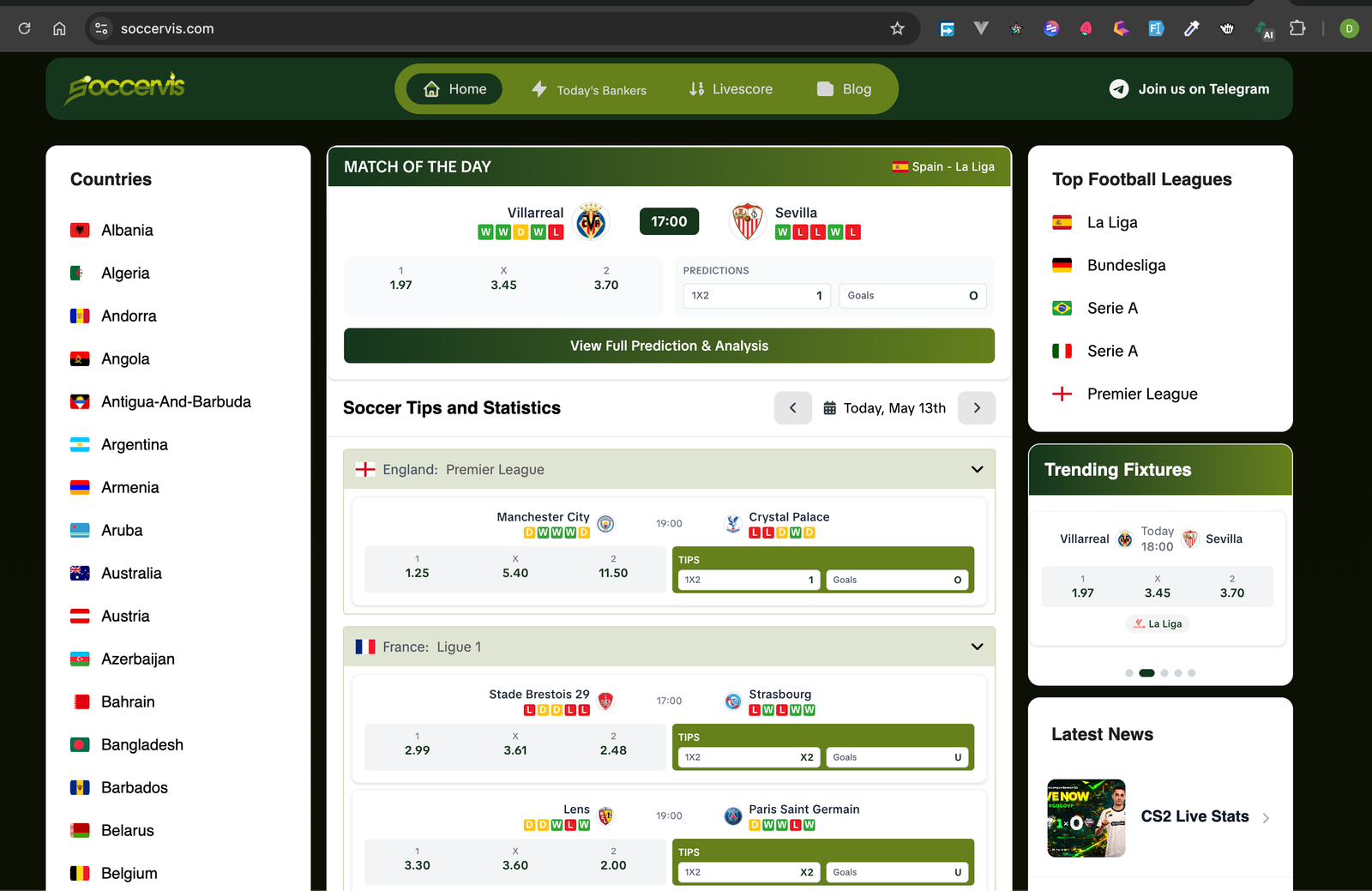Go to the previous day's tips
The width and height of the screenshot is (1372, 891).
click(x=793, y=408)
